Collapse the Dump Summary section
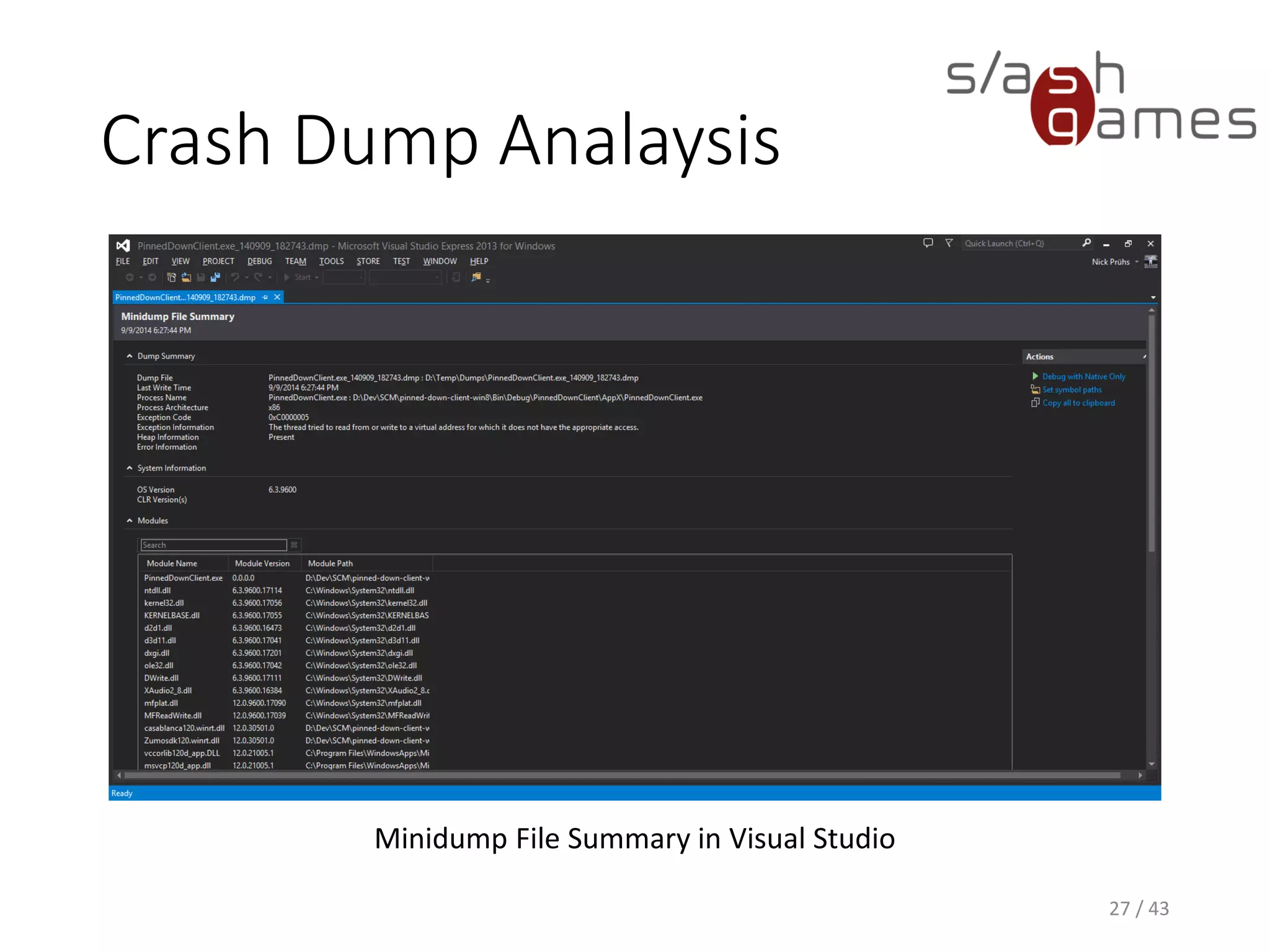Viewport: 1270px width, 952px height. pyautogui.click(x=130, y=356)
